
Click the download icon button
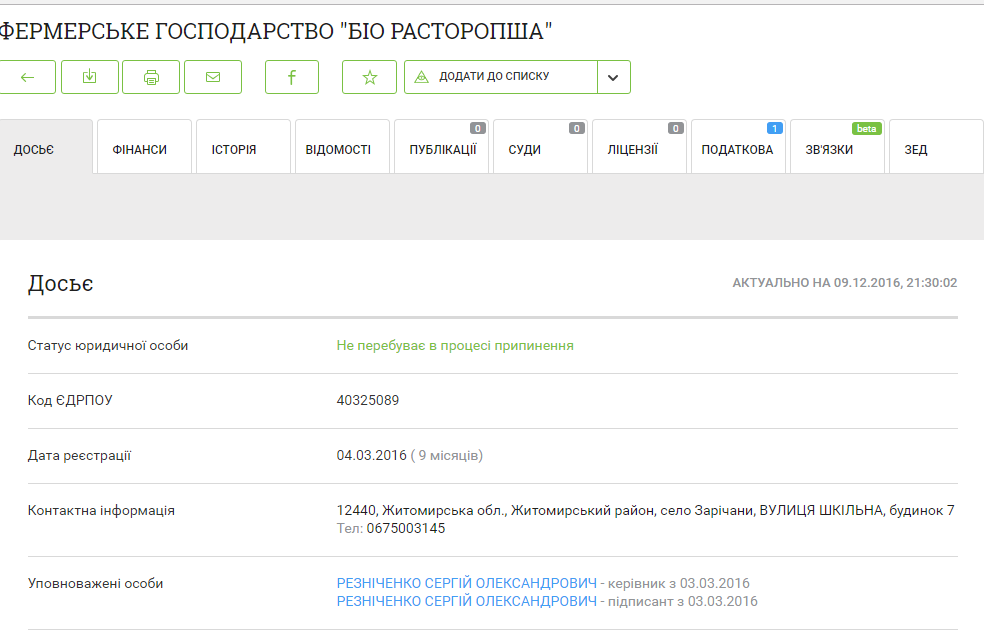coord(90,77)
